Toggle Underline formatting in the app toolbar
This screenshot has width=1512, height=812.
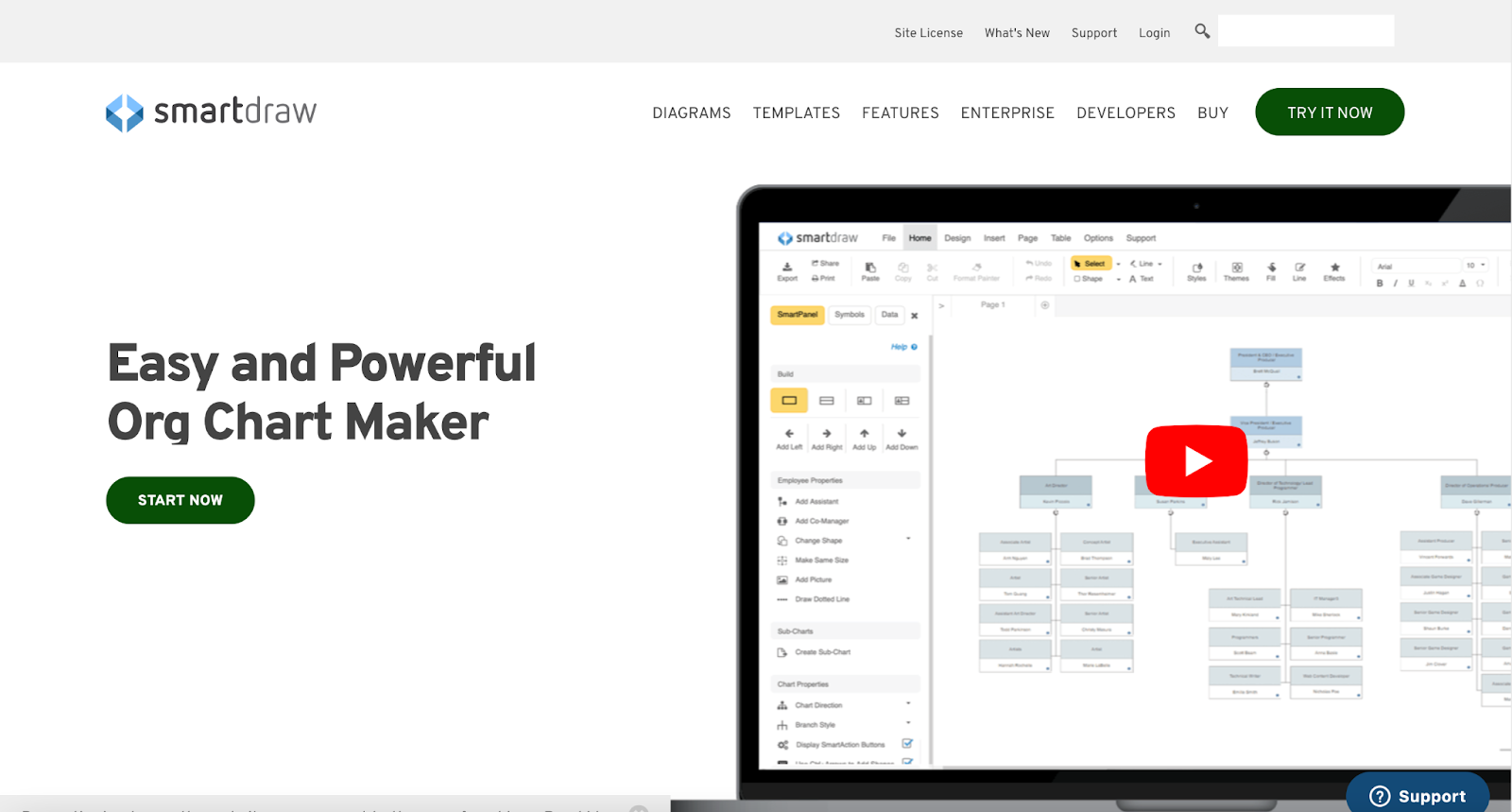(x=1411, y=284)
